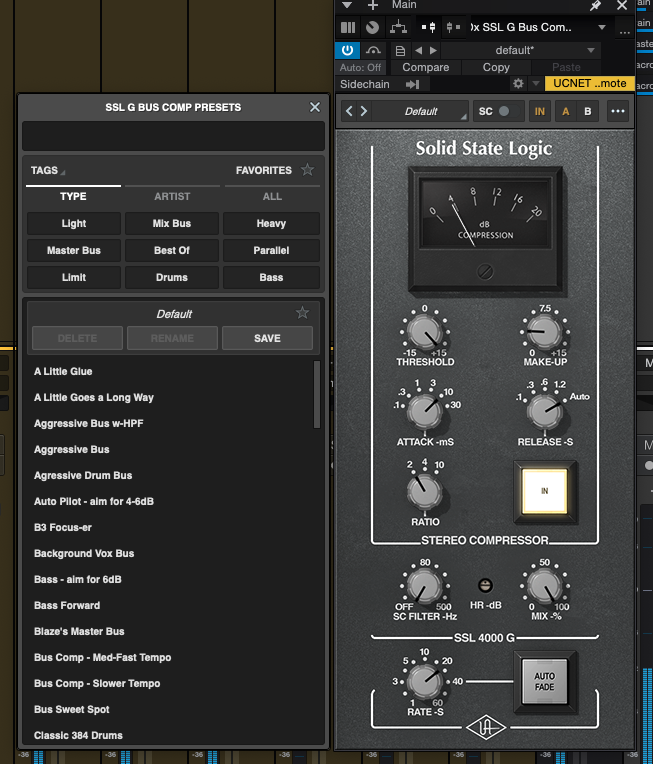Image resolution: width=653 pixels, height=764 pixels.
Task: Close the SSL G Bus Comp Presets panel
Action: pos(315,107)
